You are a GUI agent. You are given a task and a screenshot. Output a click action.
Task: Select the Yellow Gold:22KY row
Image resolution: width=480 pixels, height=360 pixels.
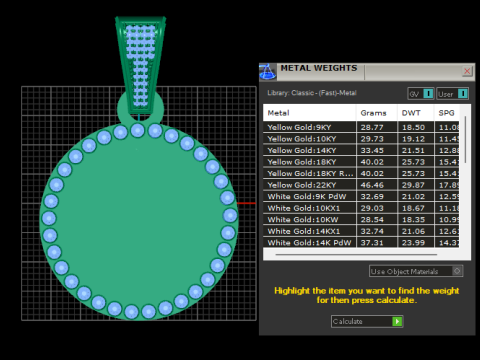click(361, 185)
